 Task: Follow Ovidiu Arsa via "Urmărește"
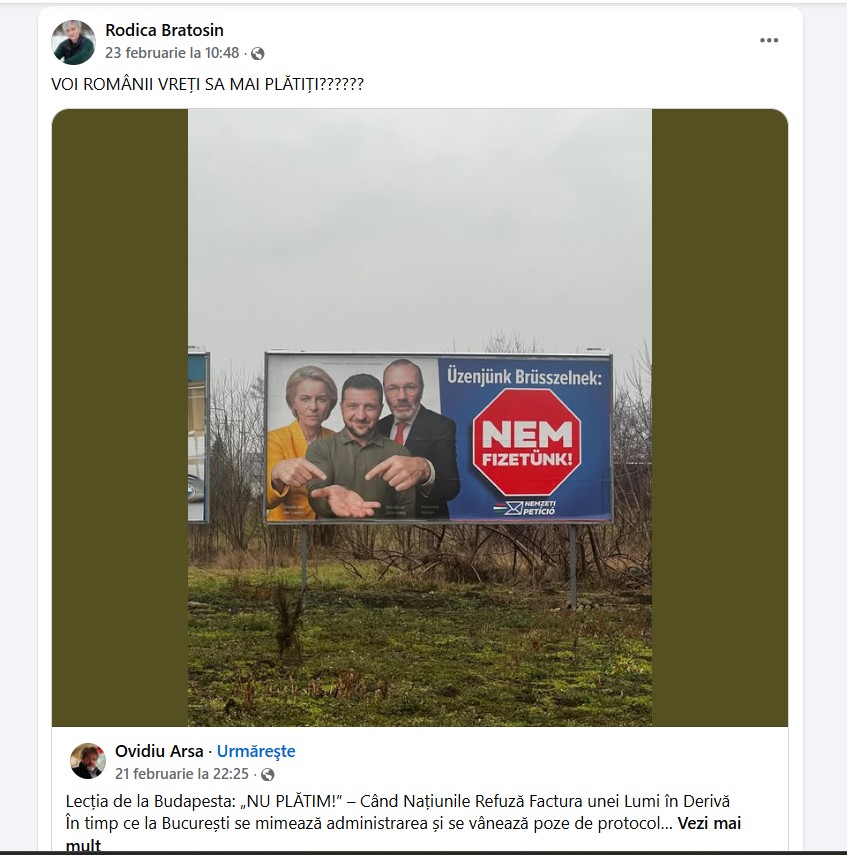256,751
